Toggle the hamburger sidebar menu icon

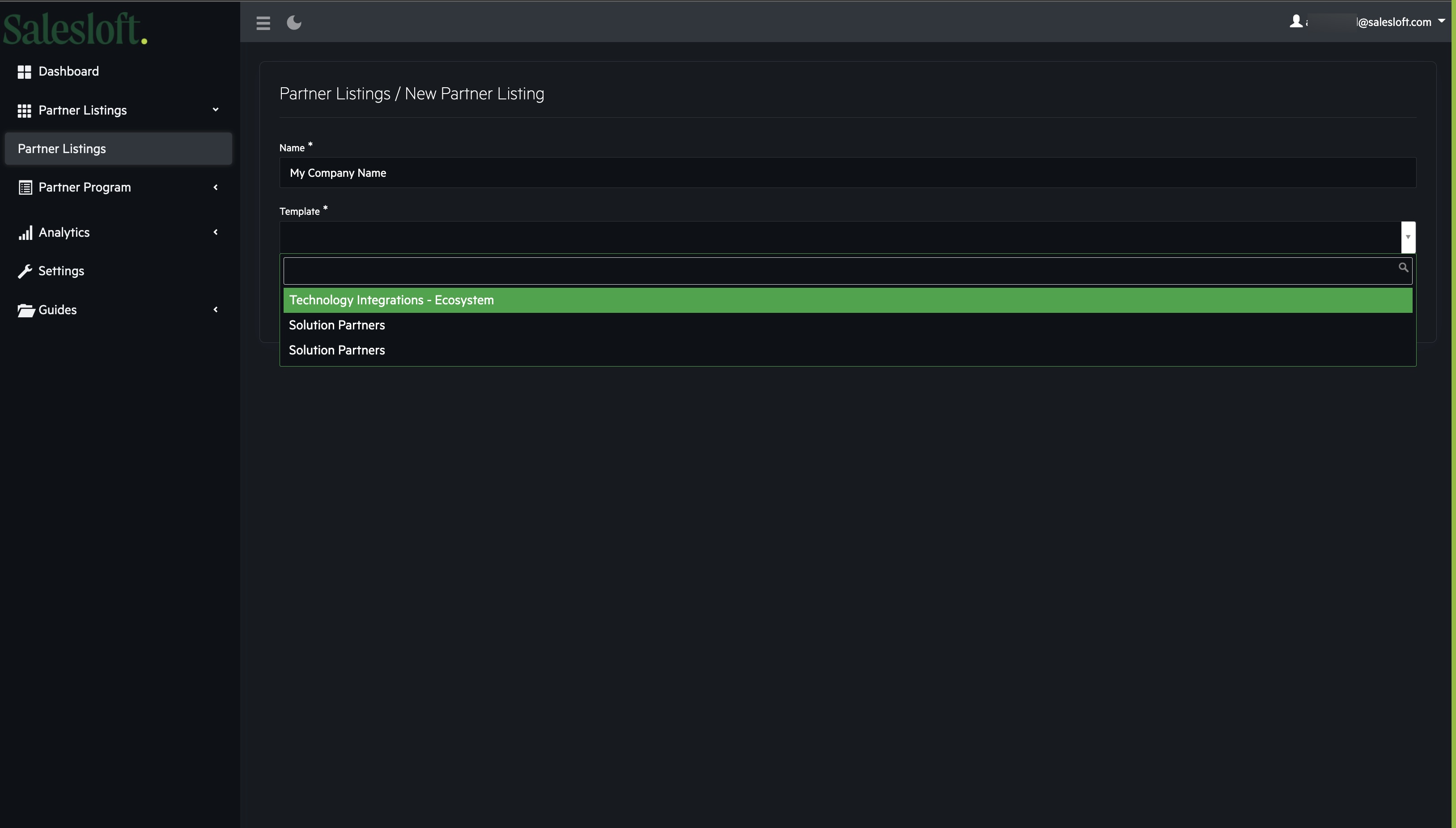[263, 23]
